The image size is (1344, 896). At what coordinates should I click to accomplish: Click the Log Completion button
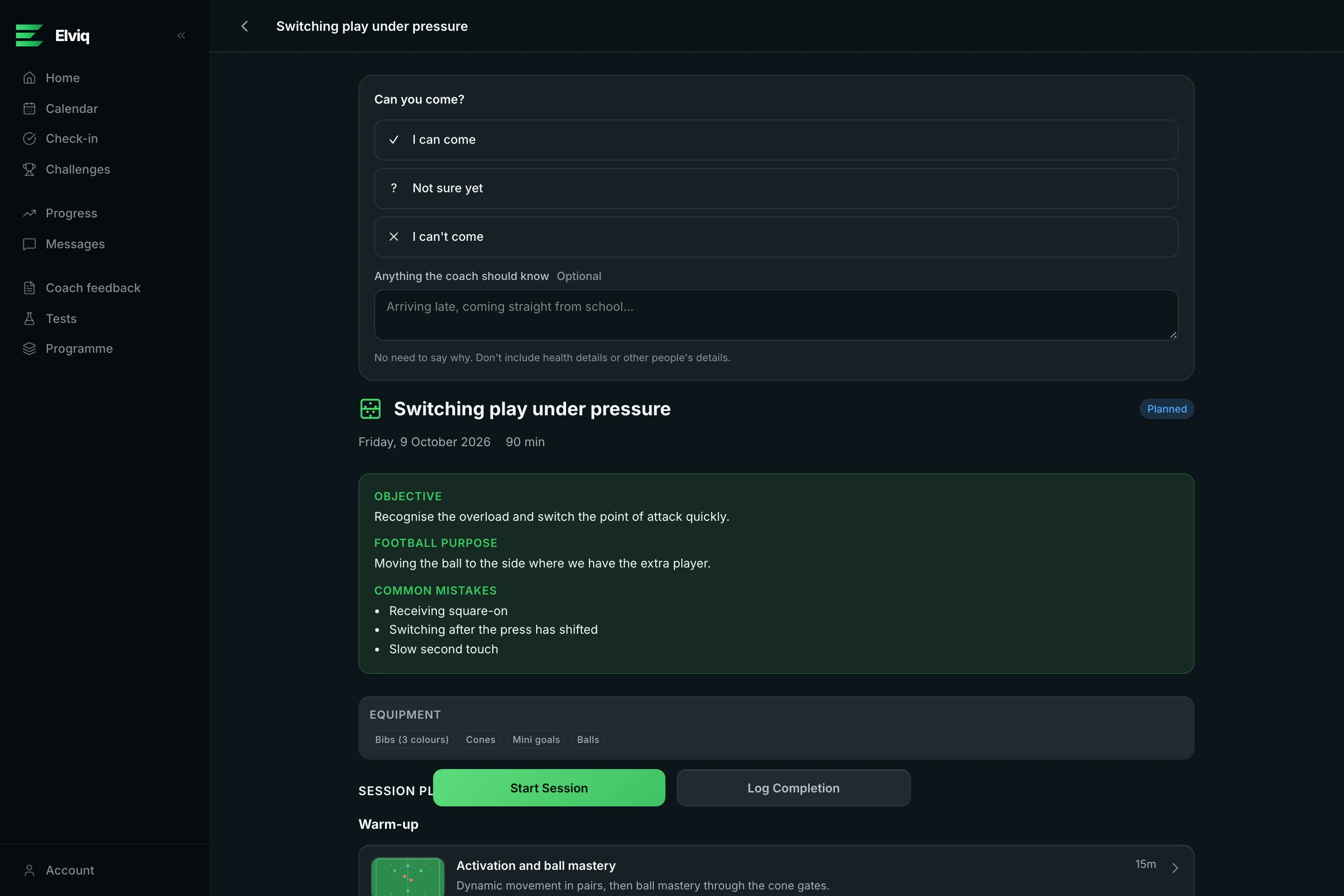pyautogui.click(x=794, y=788)
